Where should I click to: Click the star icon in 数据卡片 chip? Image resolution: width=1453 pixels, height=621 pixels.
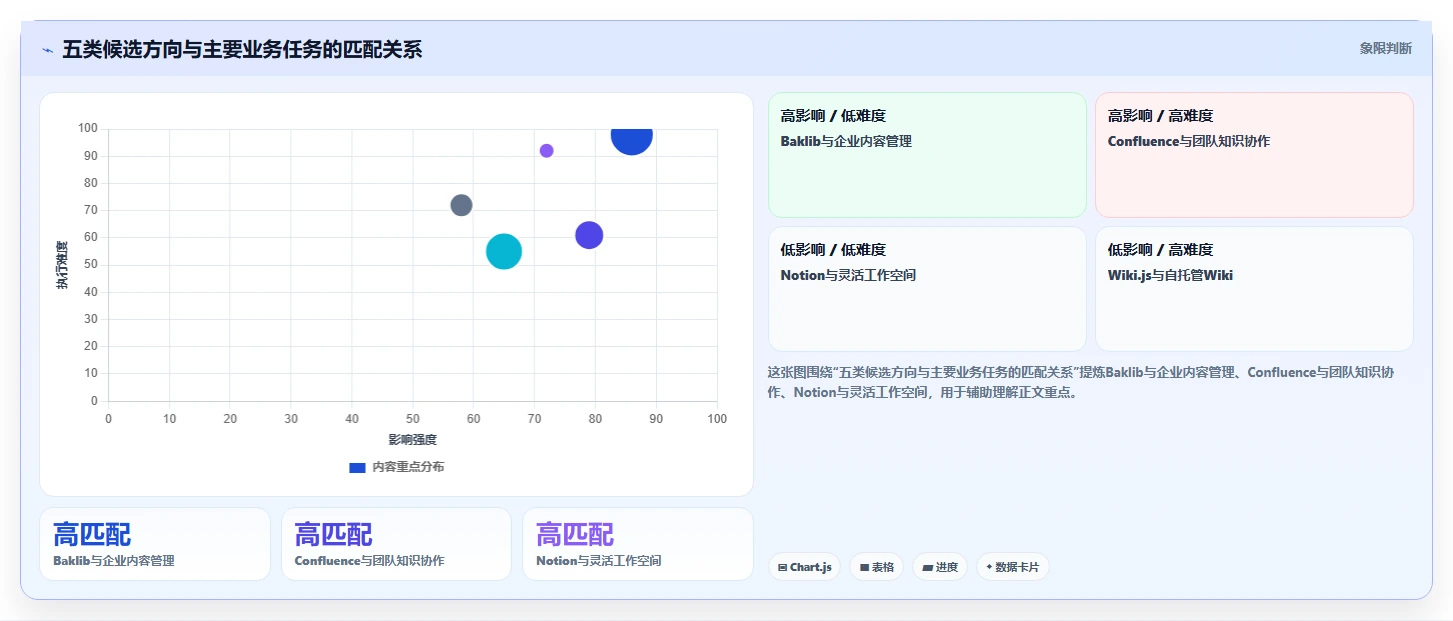click(989, 567)
